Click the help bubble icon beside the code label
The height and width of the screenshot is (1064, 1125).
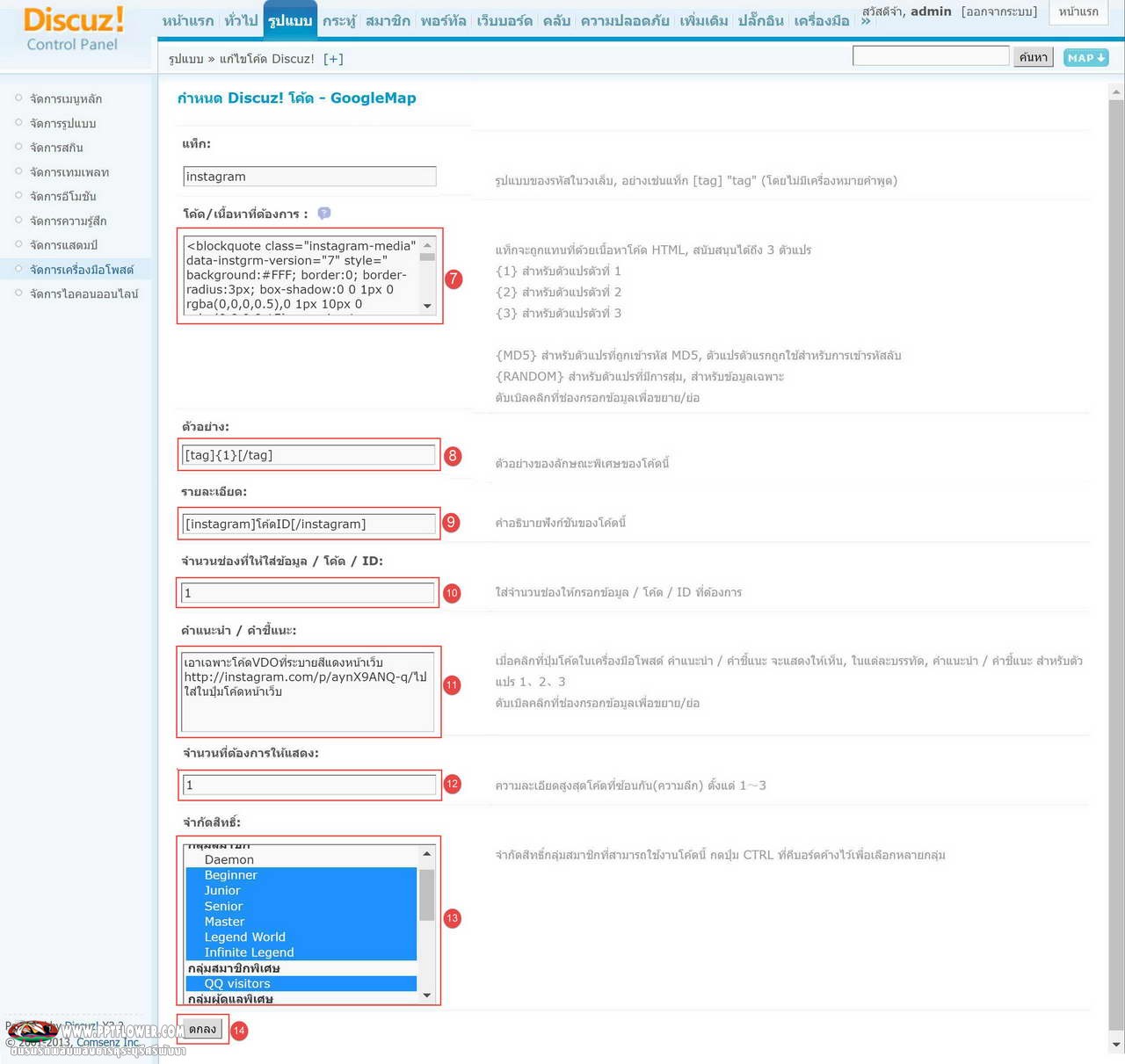tap(323, 214)
